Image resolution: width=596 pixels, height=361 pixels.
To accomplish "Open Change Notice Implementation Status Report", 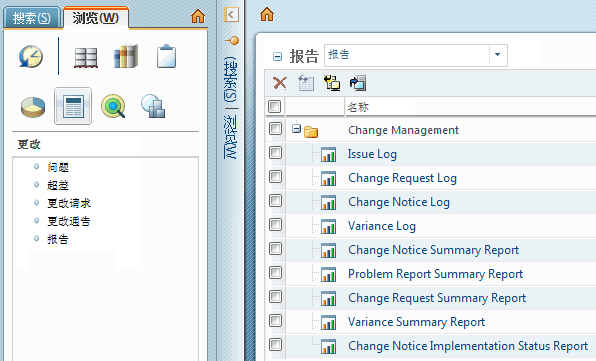I will [x=468, y=346].
